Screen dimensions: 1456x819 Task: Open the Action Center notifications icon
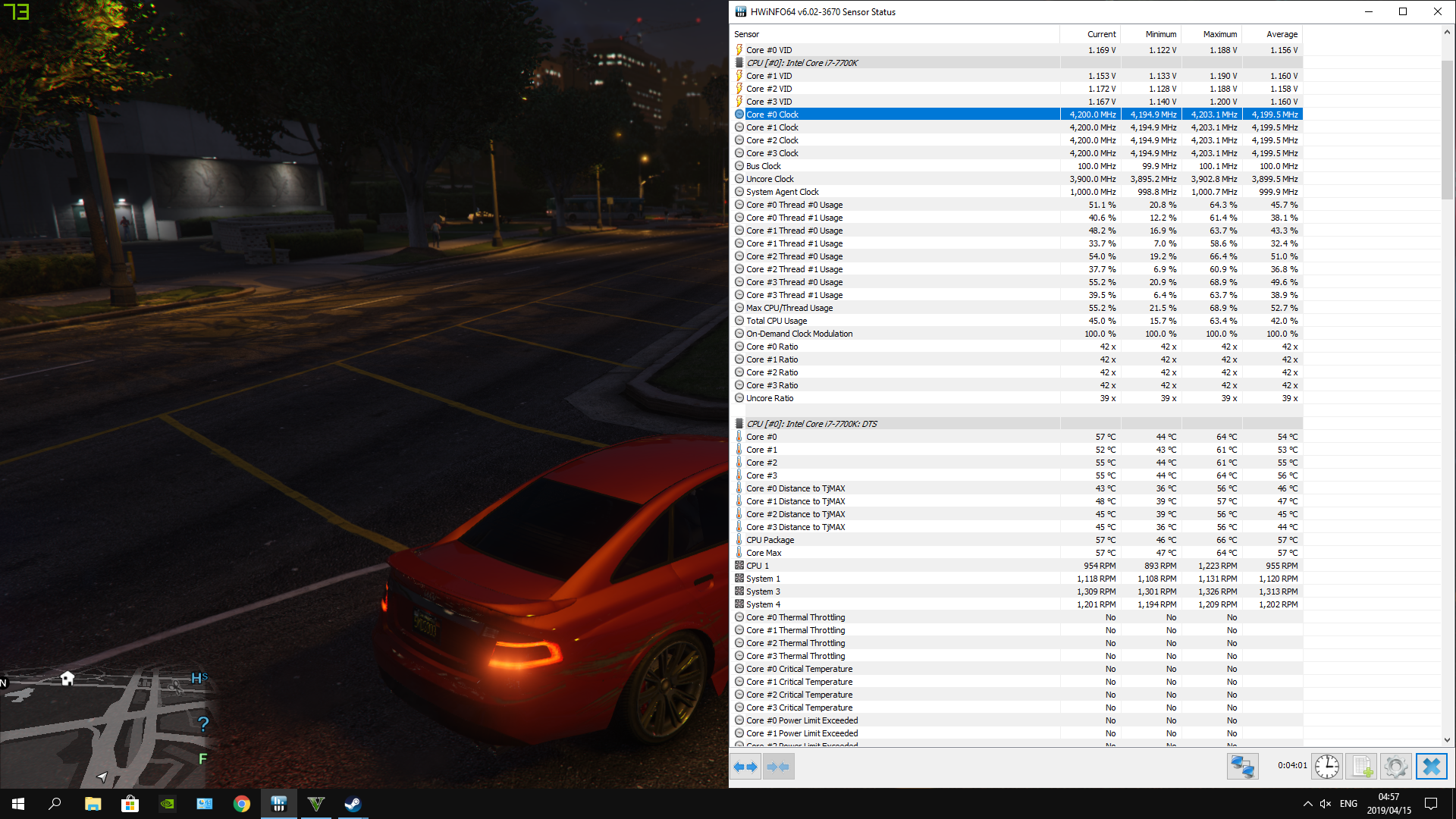click(x=1431, y=804)
